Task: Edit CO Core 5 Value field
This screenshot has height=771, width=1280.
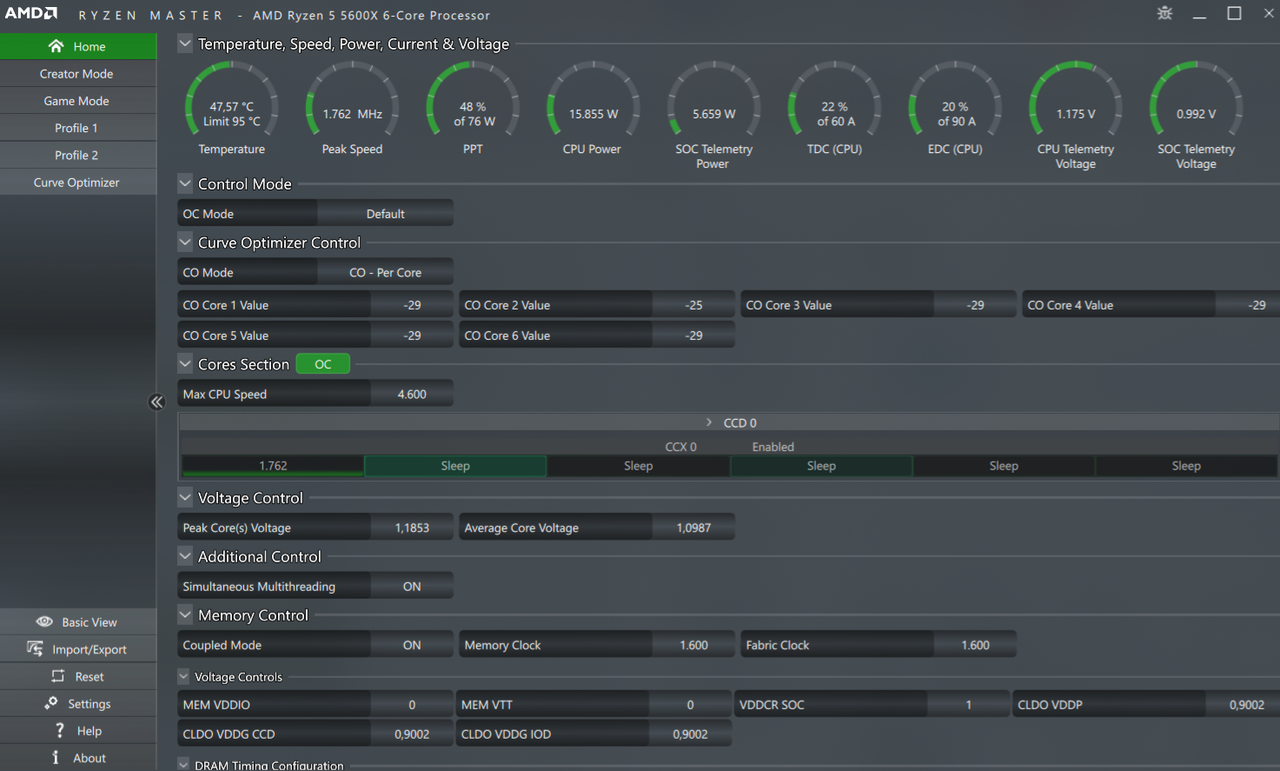Action: coord(412,335)
